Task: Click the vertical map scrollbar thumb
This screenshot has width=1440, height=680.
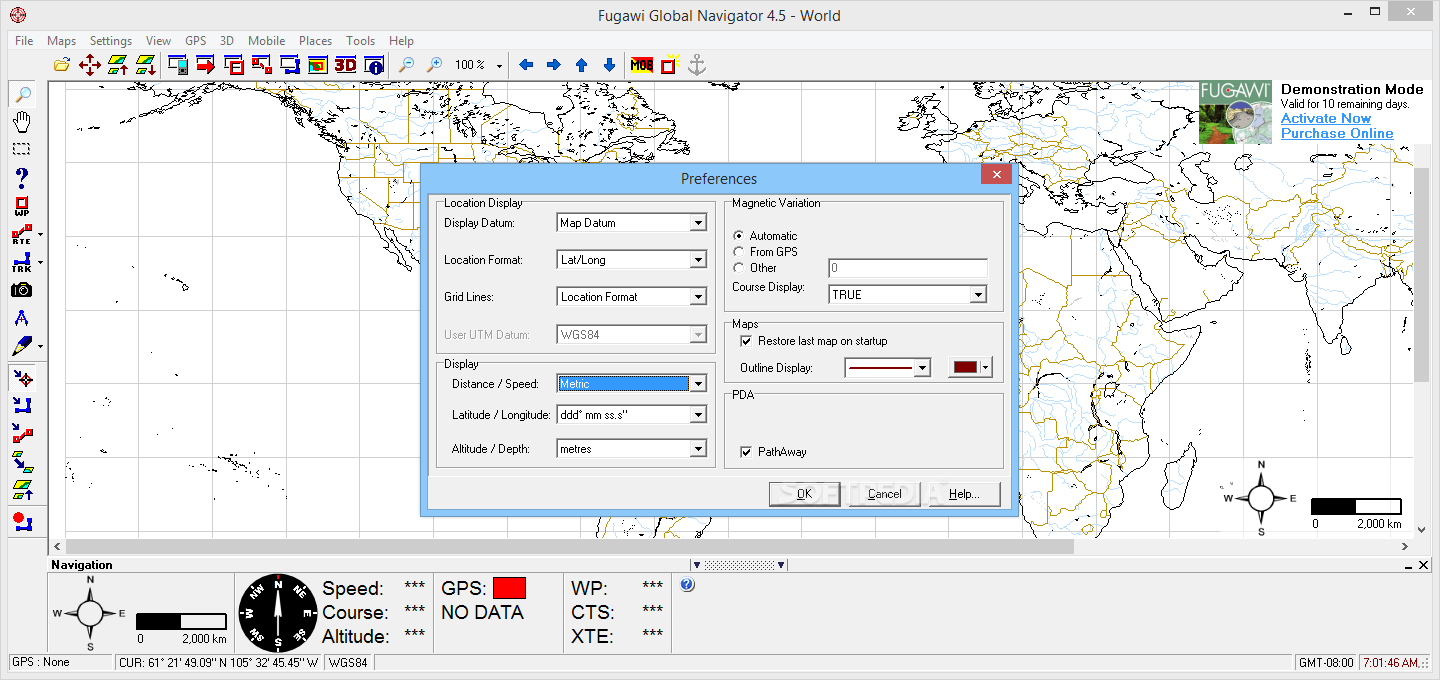Action: coord(1421,274)
